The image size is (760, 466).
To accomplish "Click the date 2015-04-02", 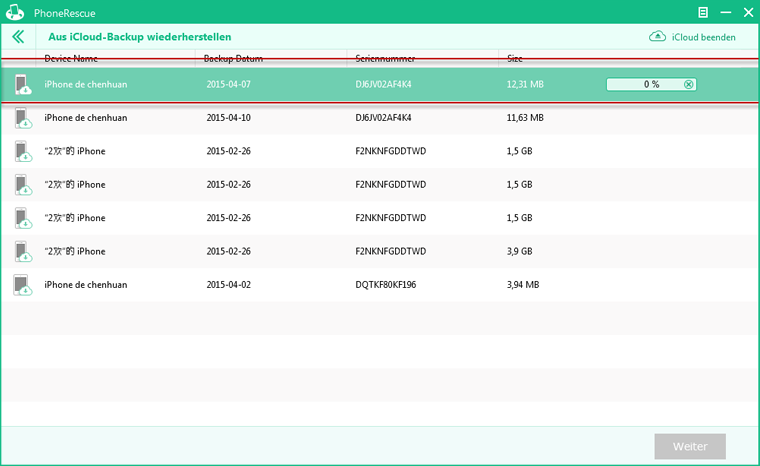I will [228, 285].
